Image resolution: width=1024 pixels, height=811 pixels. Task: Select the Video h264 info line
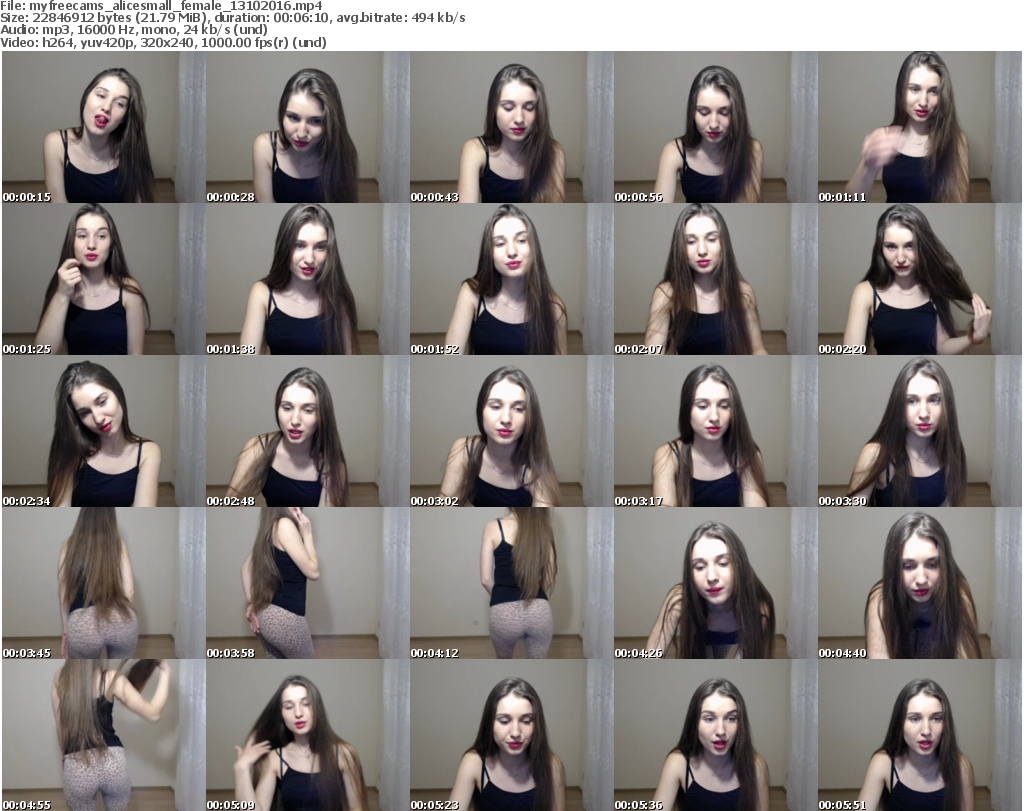tap(165, 42)
